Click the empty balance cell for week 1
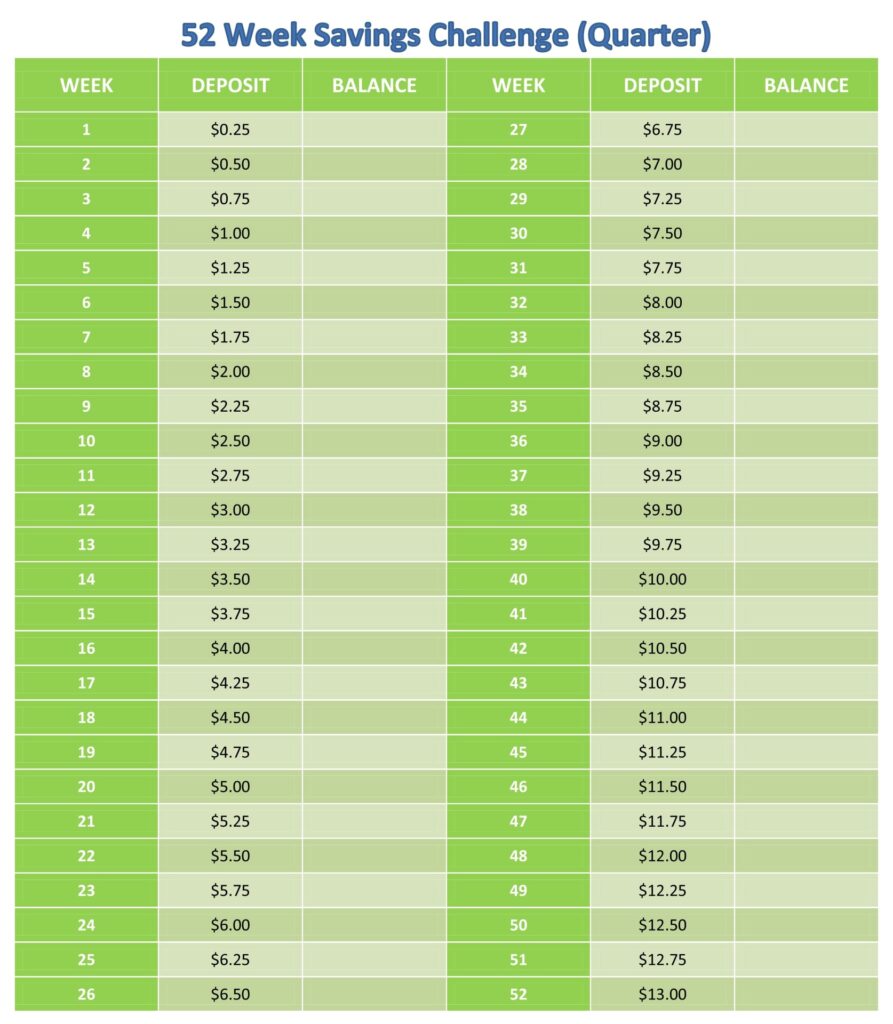Screen dimensions: 893x1024 (374, 129)
